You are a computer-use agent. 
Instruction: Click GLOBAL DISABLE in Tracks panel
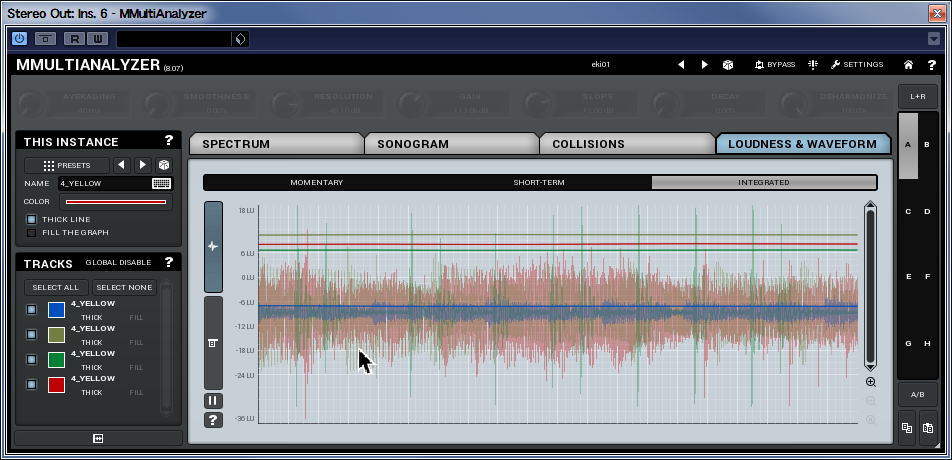(x=118, y=262)
